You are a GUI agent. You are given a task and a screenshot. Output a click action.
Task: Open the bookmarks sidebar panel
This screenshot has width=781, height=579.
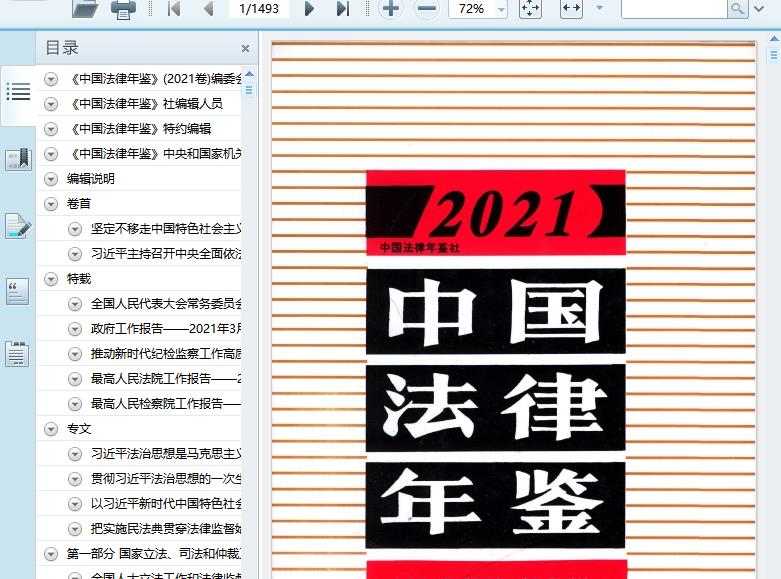18,159
